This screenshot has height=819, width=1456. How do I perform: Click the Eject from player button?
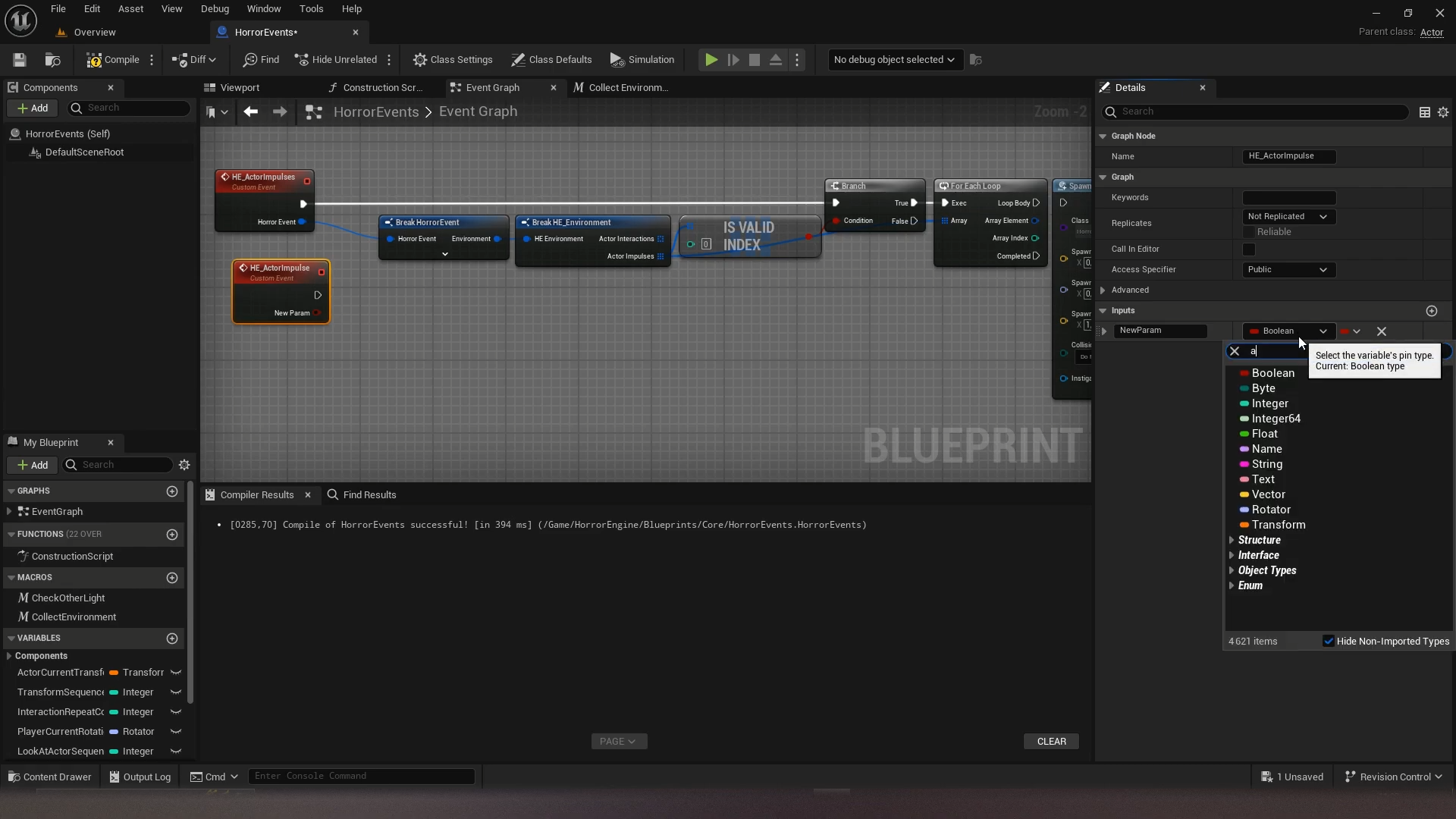click(776, 60)
